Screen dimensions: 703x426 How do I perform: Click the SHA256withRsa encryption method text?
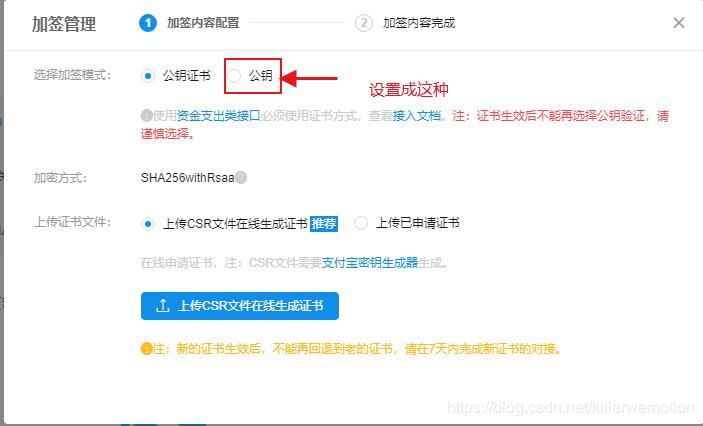(x=187, y=178)
